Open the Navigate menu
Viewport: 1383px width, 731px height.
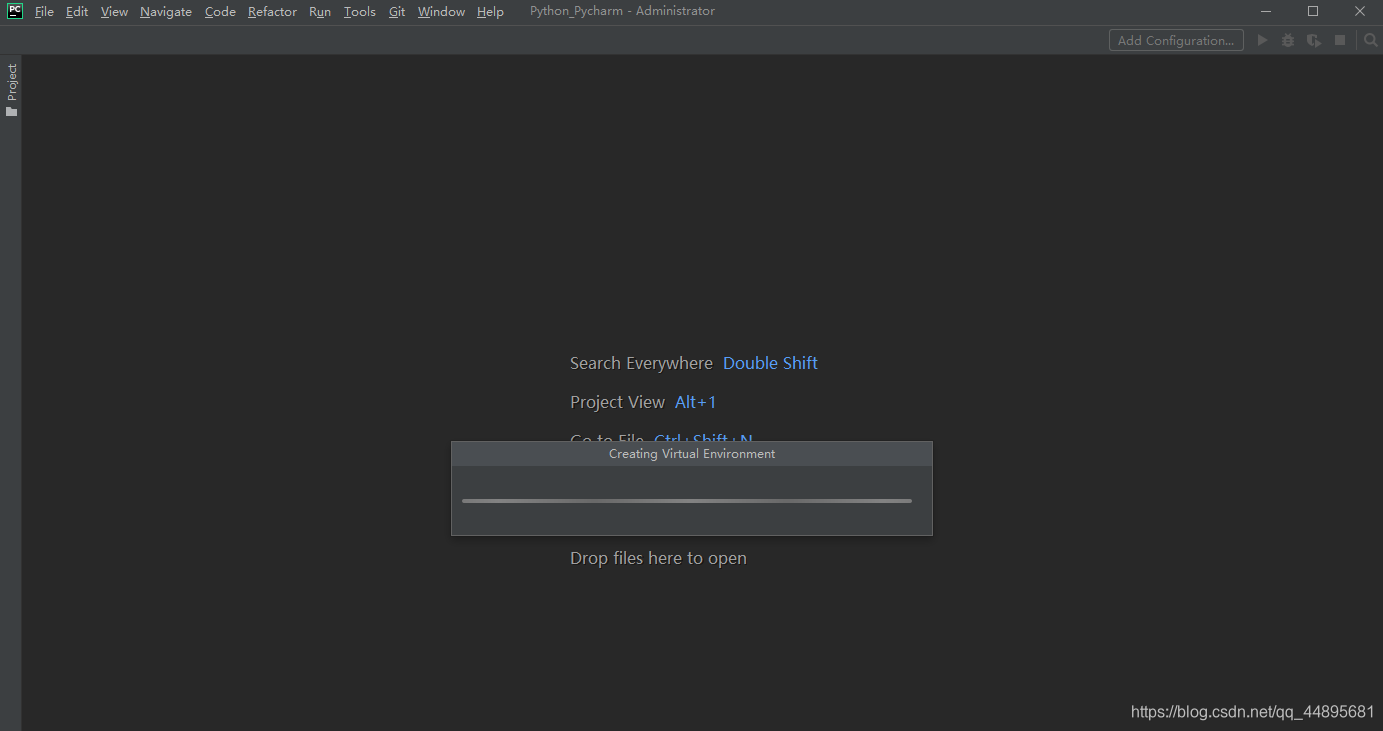166,12
